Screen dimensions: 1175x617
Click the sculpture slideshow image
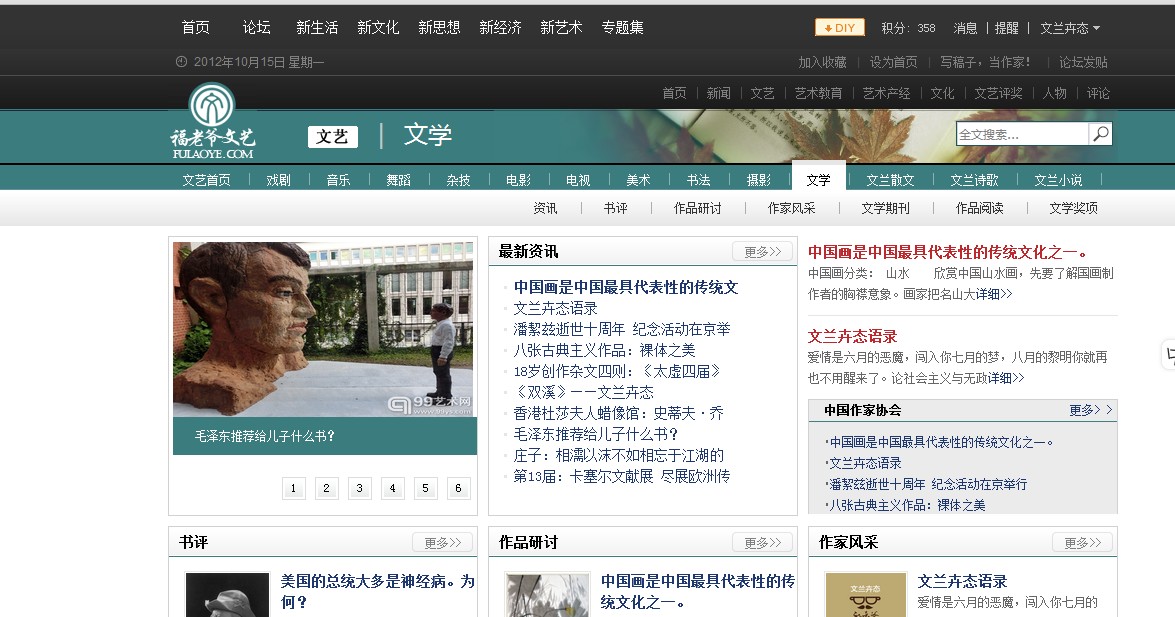pyautogui.click(x=324, y=329)
